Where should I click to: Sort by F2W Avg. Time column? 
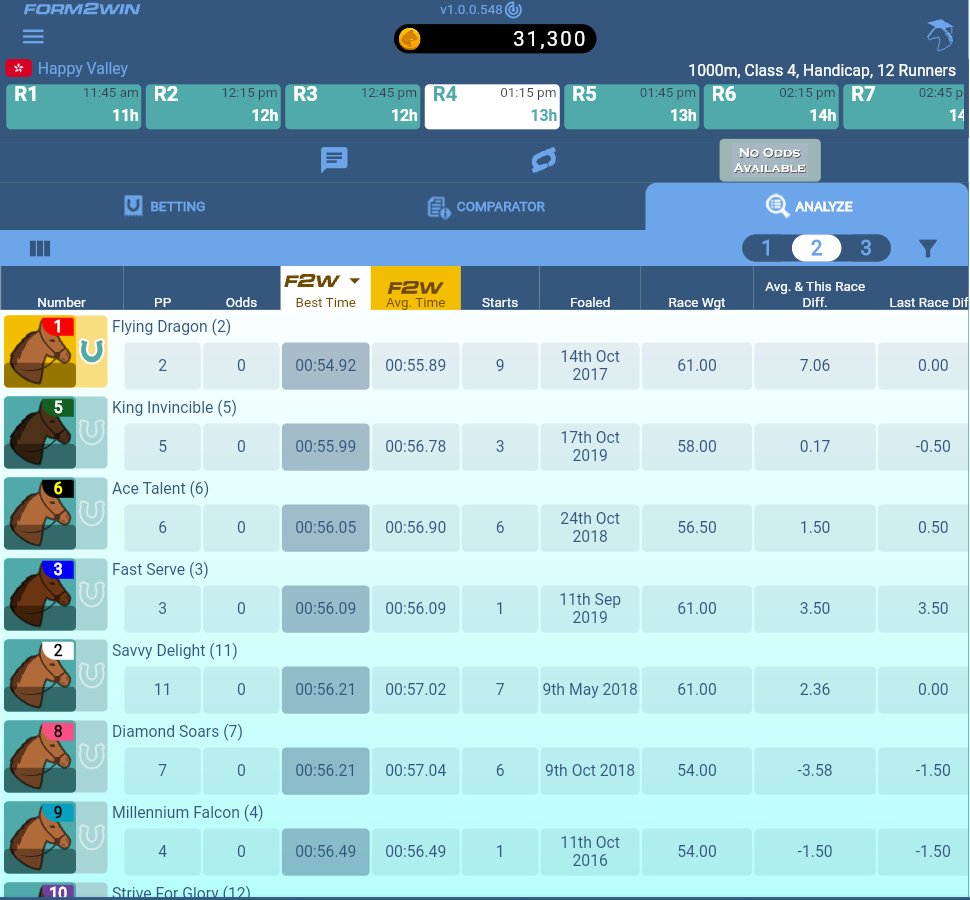point(416,288)
